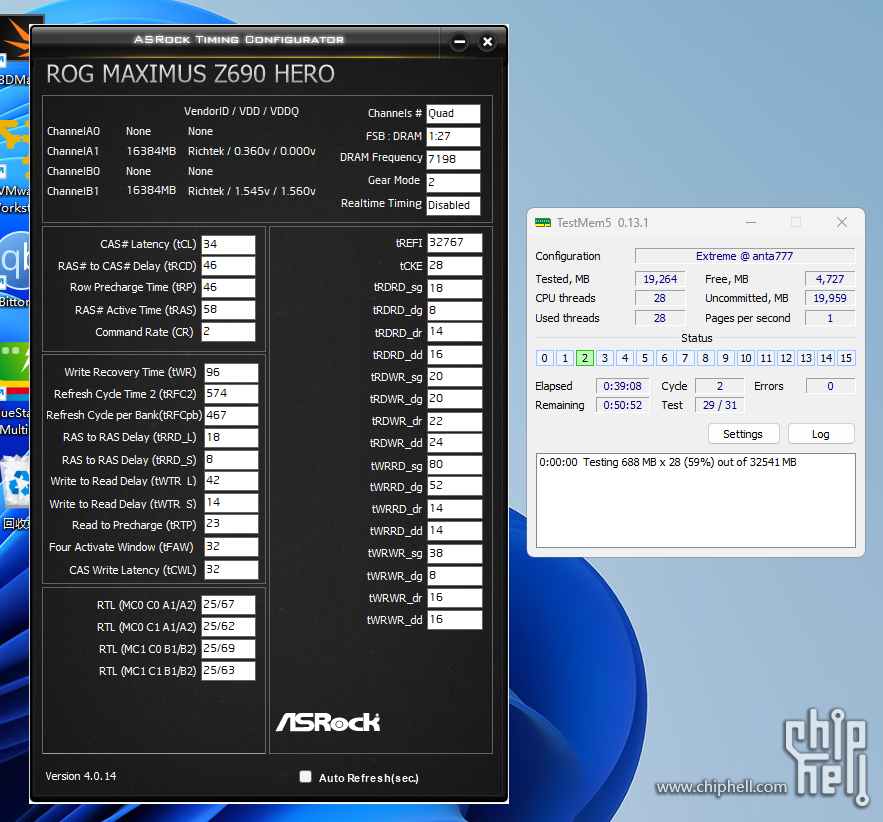Close the TestMem5 window

click(x=842, y=222)
